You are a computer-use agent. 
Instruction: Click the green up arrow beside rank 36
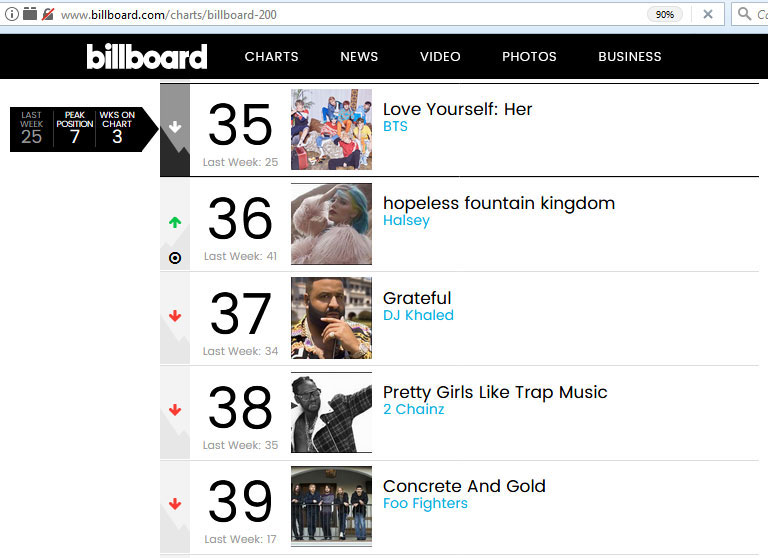tap(175, 222)
